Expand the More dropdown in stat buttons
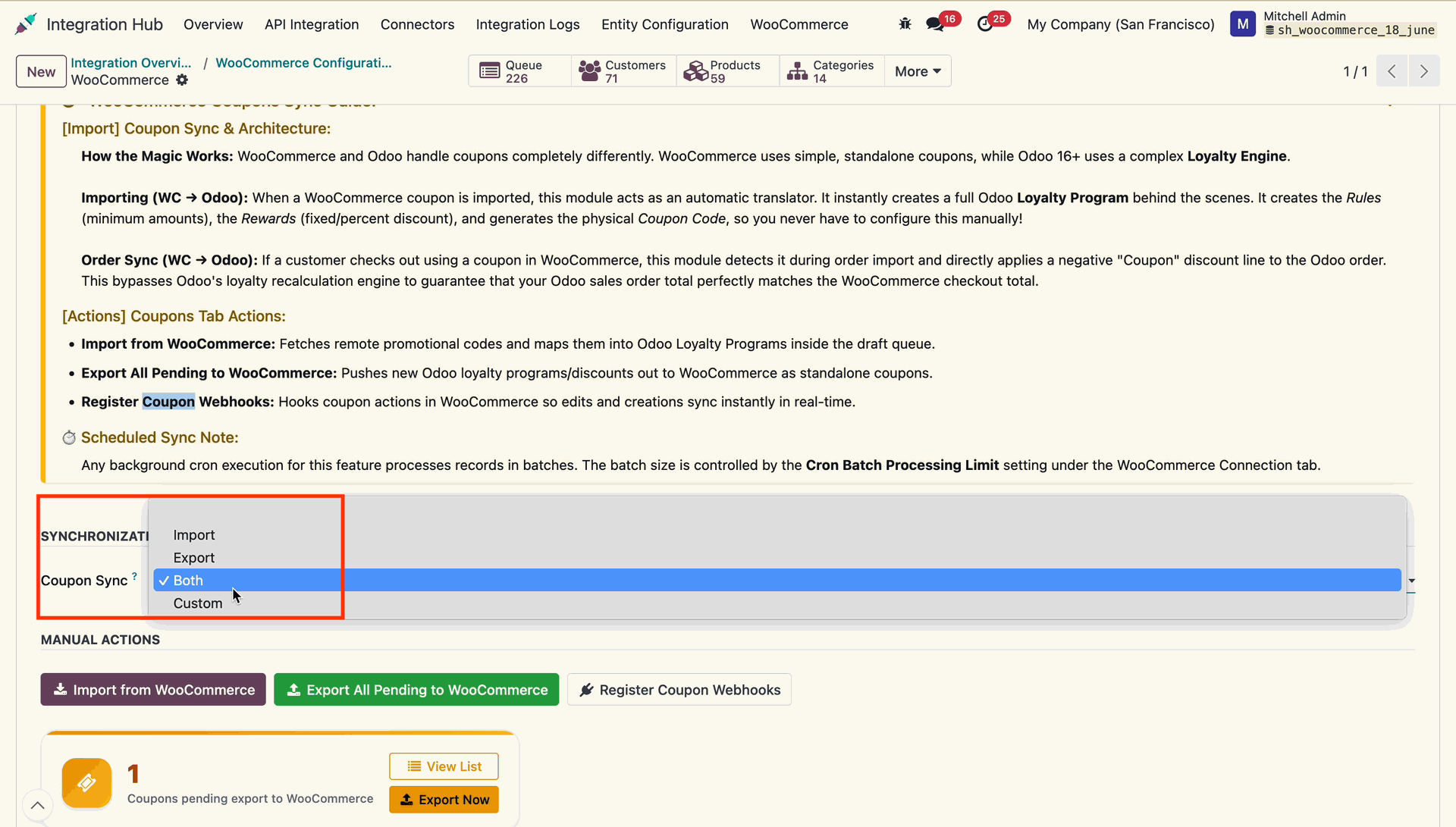The width and height of the screenshot is (1456, 827). click(918, 71)
